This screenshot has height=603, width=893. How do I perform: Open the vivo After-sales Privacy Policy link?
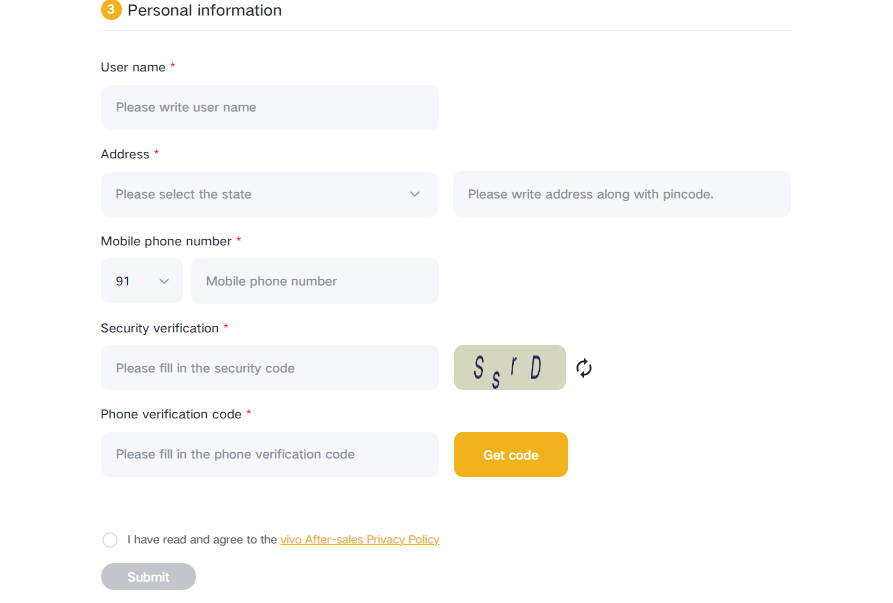click(x=359, y=540)
